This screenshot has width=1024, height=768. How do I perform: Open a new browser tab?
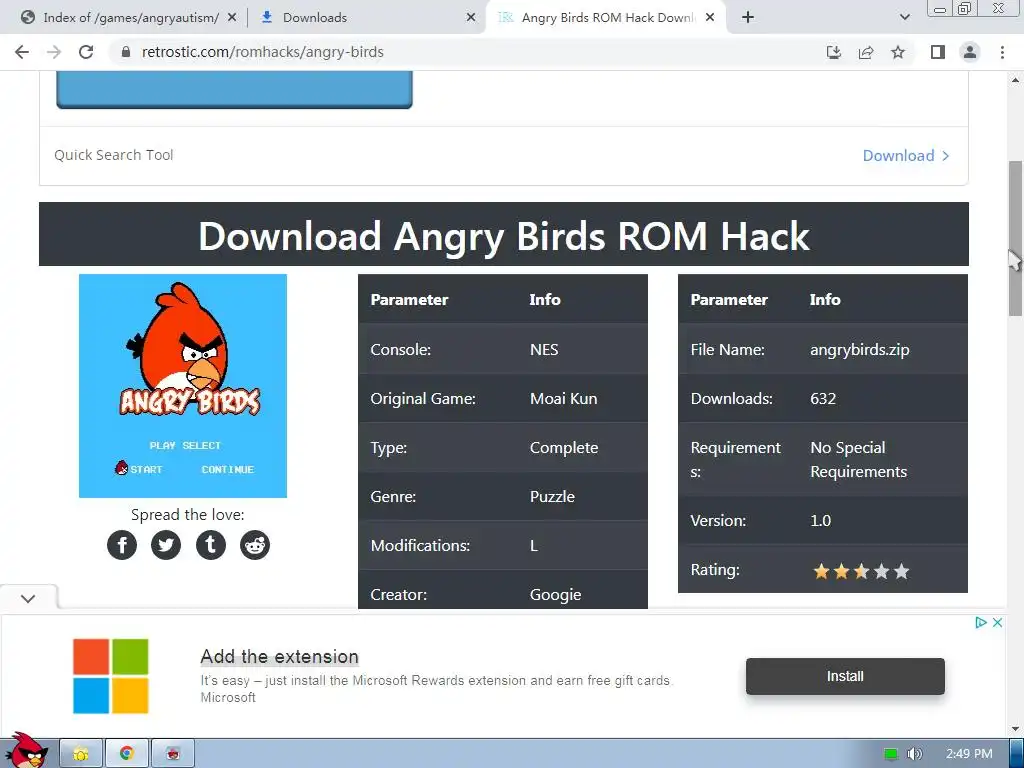click(748, 18)
